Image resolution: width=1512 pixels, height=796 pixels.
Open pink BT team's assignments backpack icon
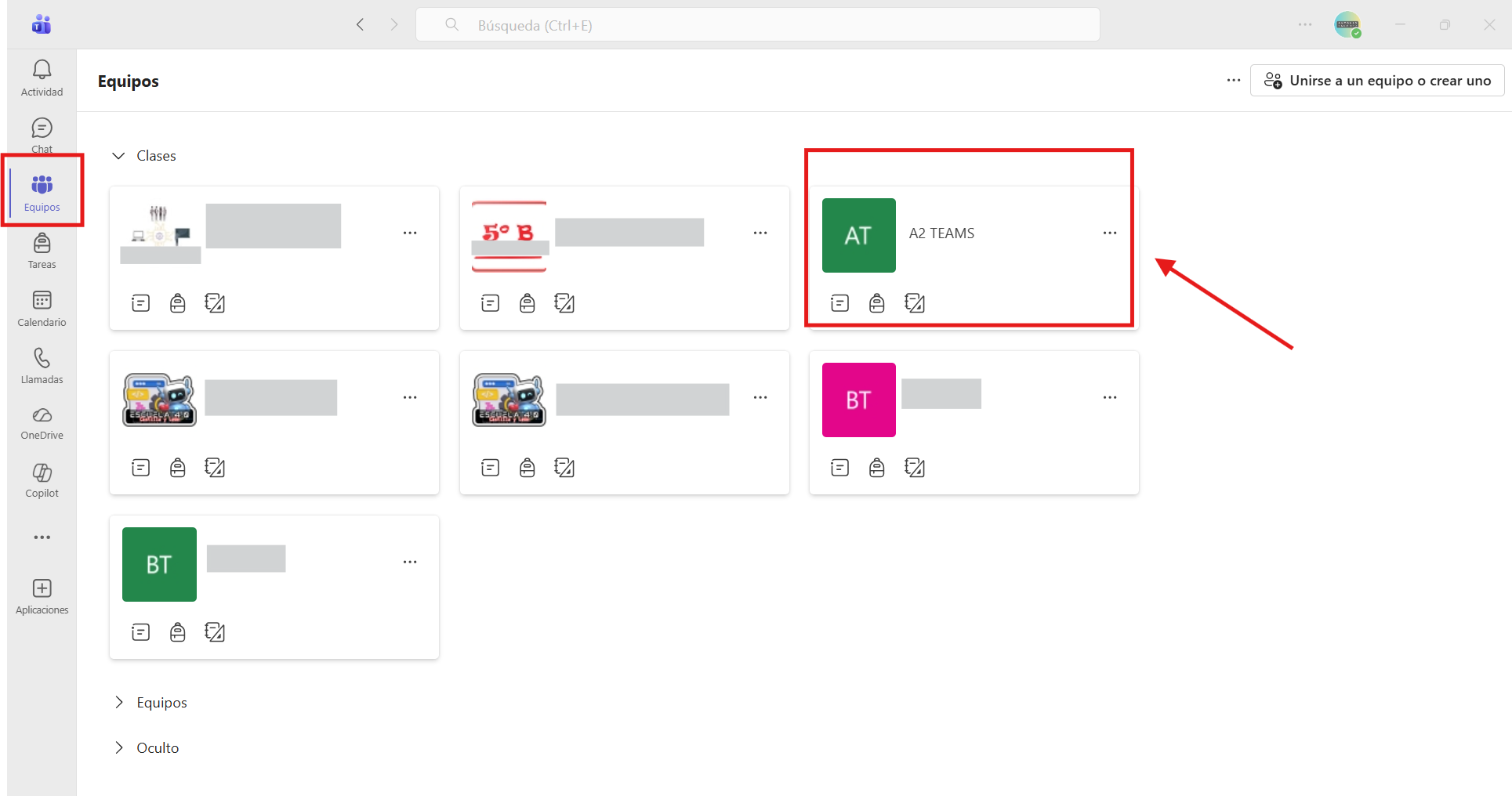(876, 468)
